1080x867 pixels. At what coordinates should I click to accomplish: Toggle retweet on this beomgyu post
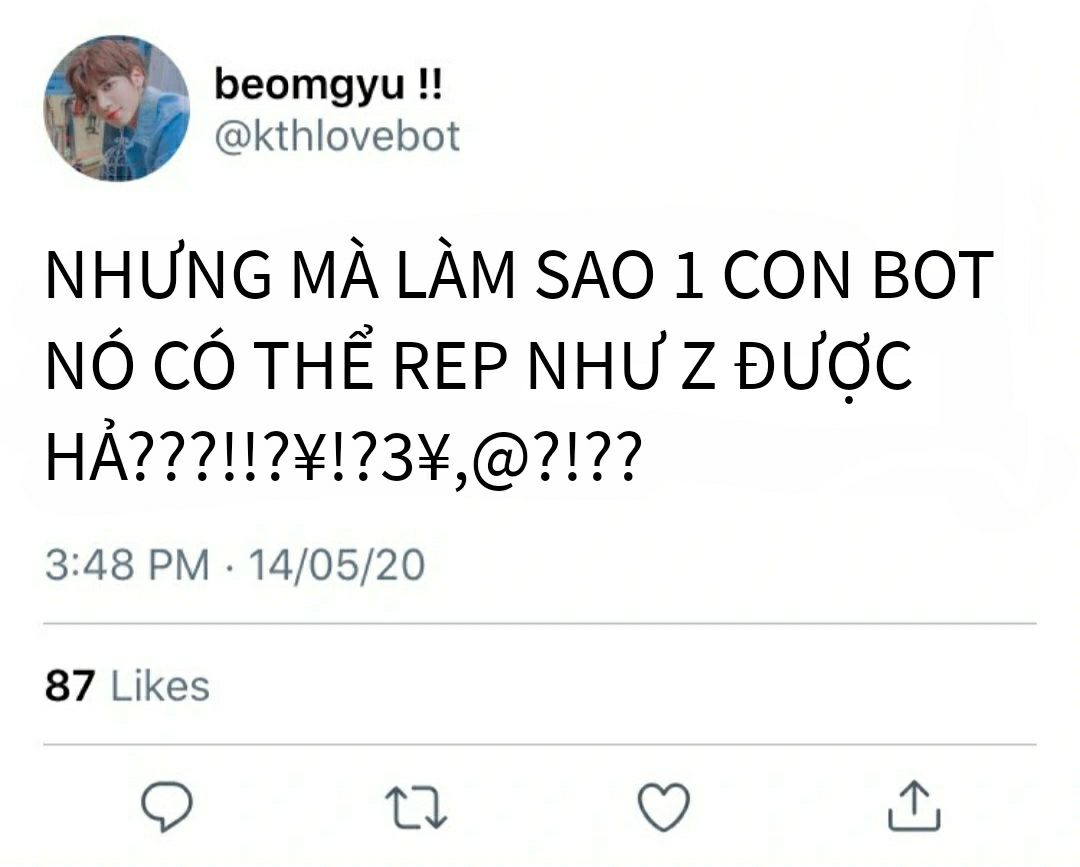click(x=416, y=806)
